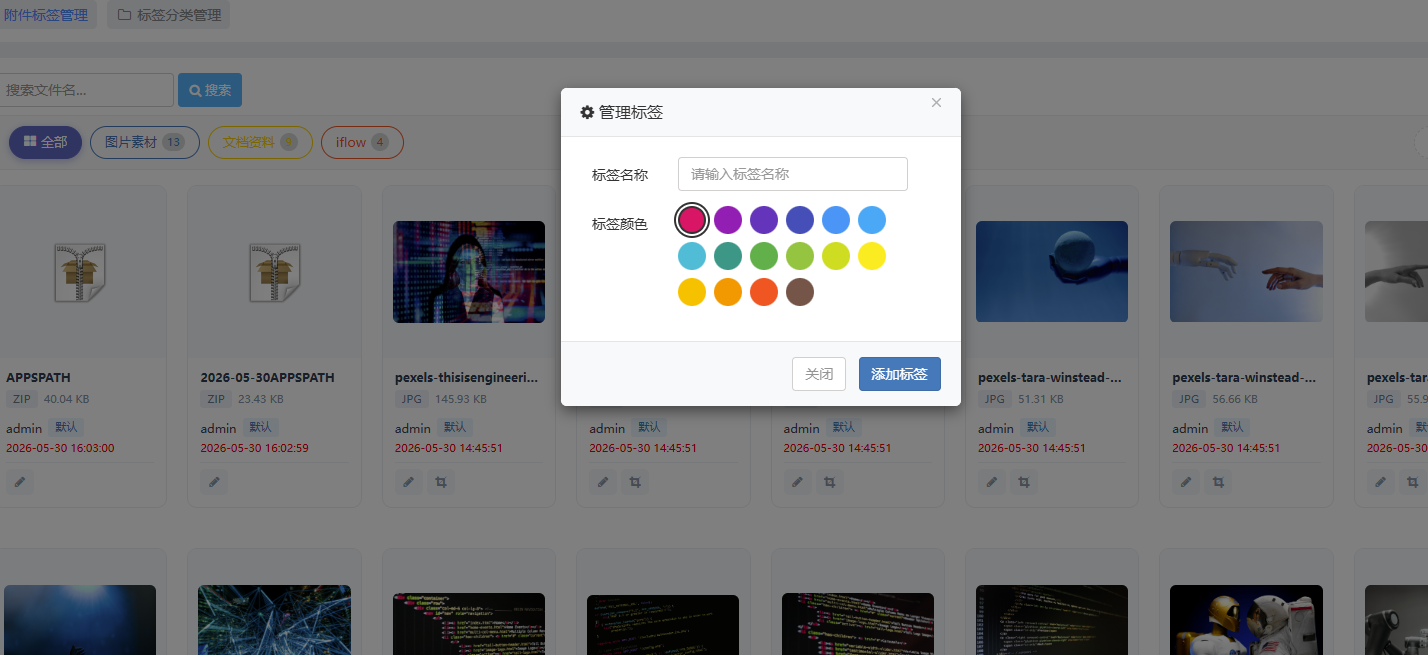Select the brown color swatch
The height and width of the screenshot is (655, 1428).
tap(800, 292)
